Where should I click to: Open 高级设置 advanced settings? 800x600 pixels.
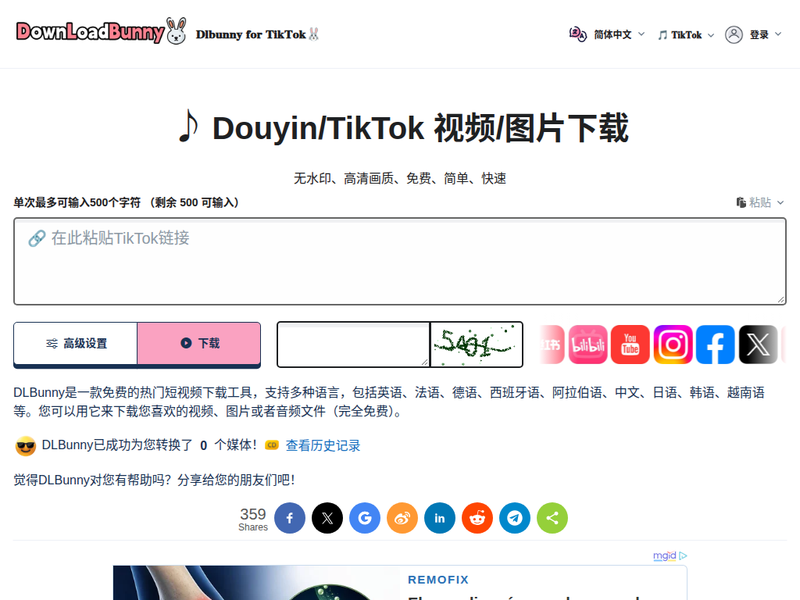click(x=76, y=343)
